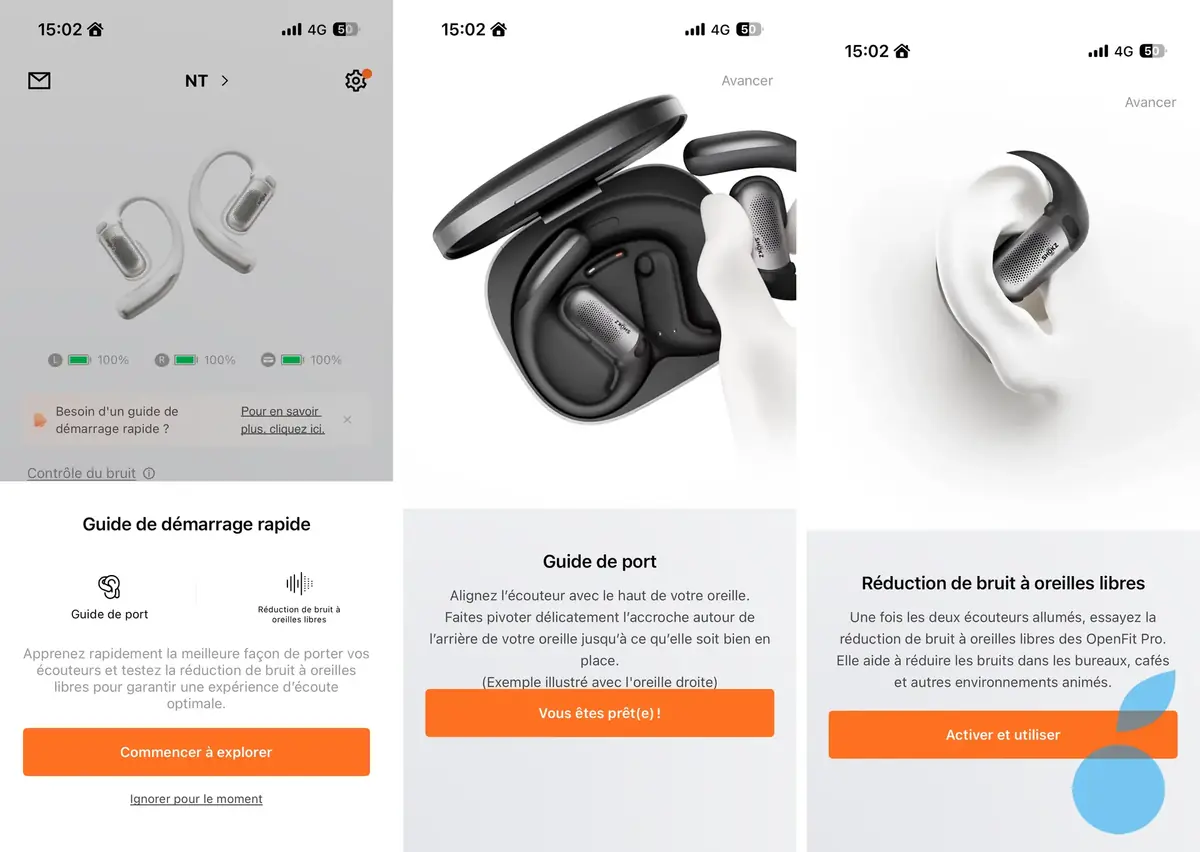Image resolution: width=1200 pixels, height=852 pixels.
Task: Tap the charging case battery indicator
Action: point(302,360)
